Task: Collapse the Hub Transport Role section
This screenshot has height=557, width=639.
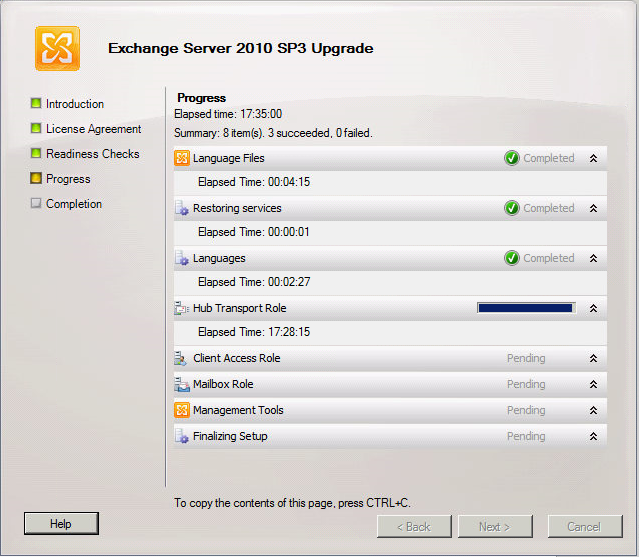Action: coord(593,309)
